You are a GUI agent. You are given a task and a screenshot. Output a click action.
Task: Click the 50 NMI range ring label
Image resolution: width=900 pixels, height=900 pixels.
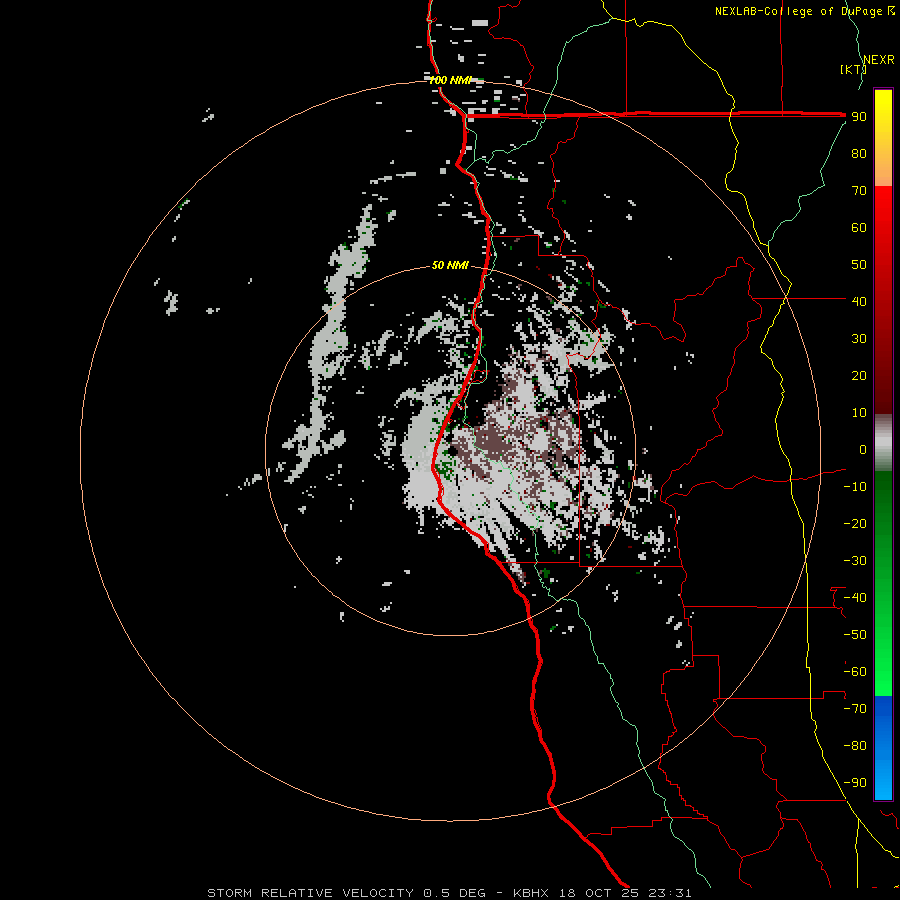pyautogui.click(x=450, y=265)
